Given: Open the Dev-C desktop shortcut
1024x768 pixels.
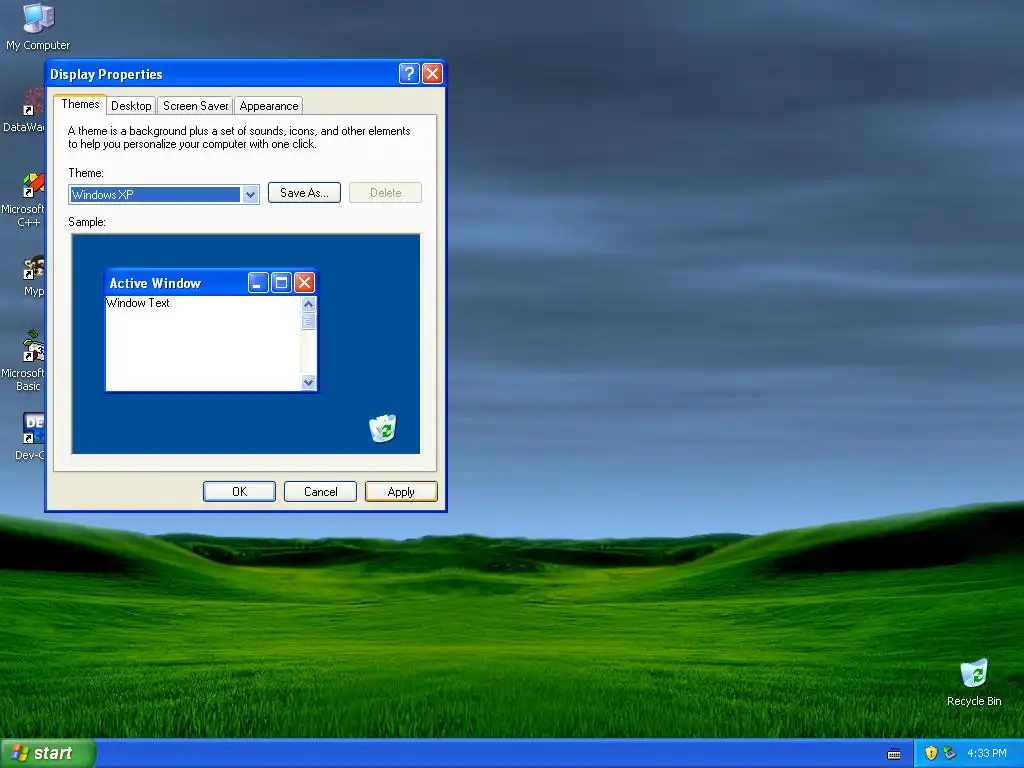Looking at the screenshot, I should click(x=31, y=436).
